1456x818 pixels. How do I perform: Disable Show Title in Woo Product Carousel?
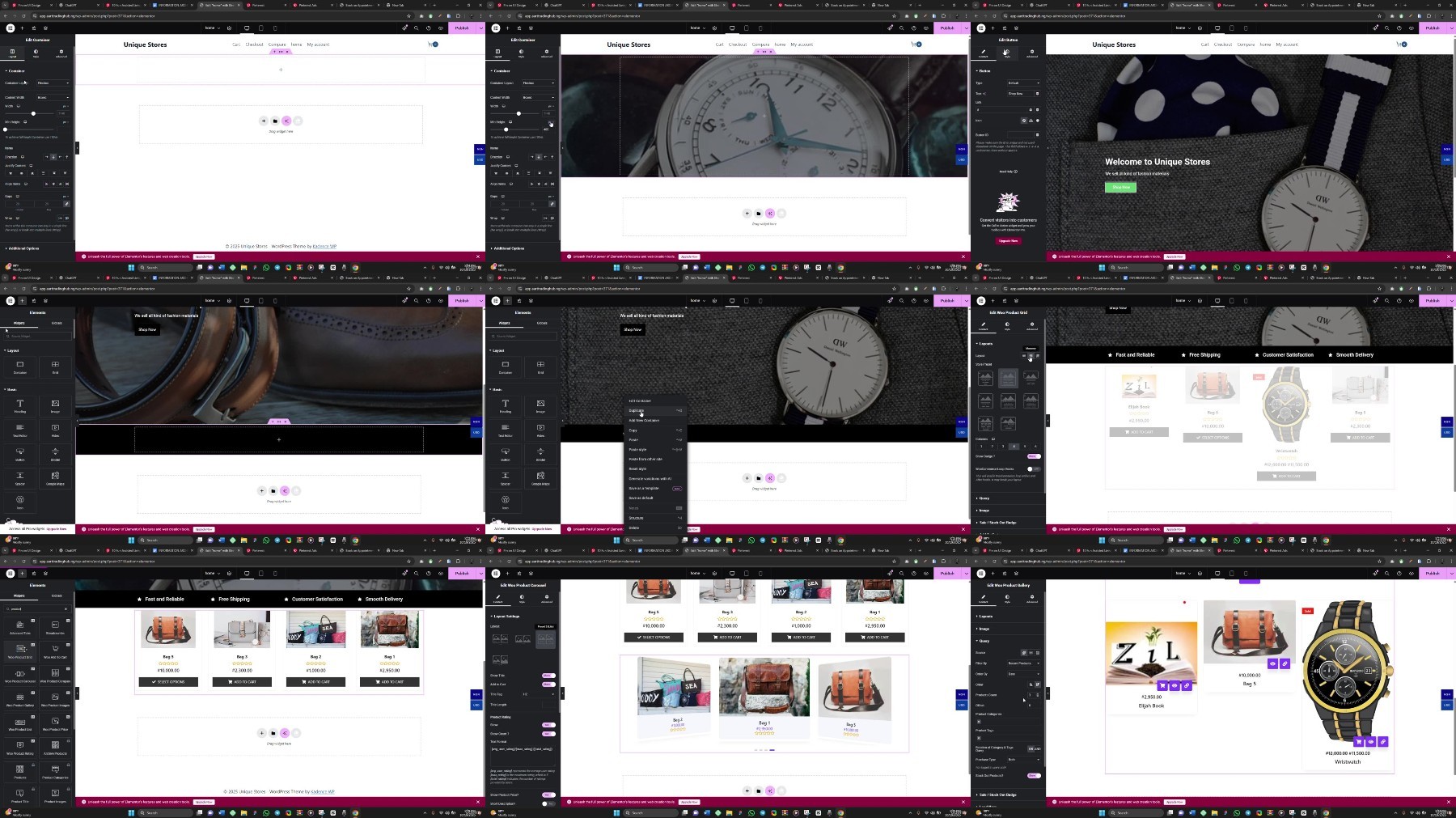click(x=548, y=676)
